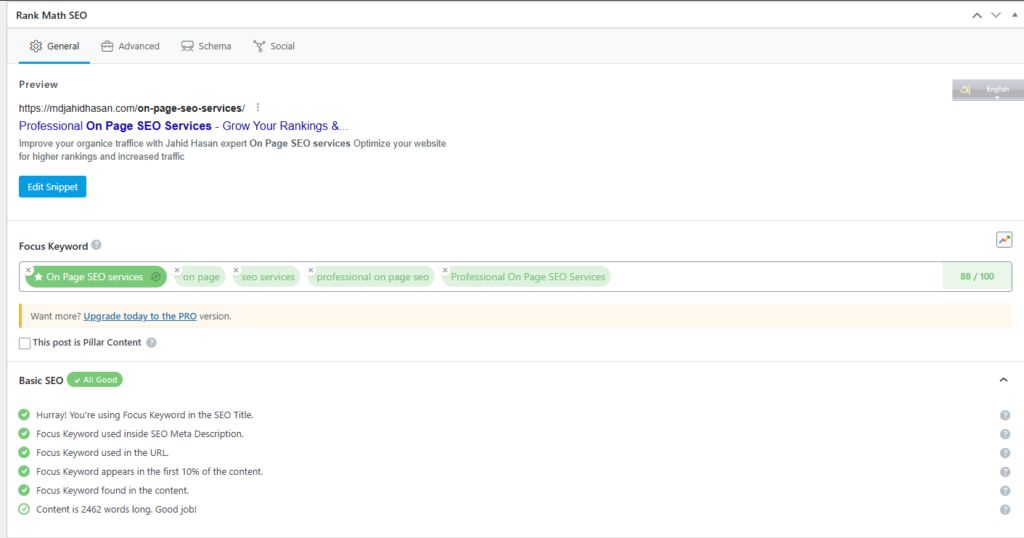Open the snippet preview three-dot menu
This screenshot has height=538, width=1024.
pyautogui.click(x=258, y=108)
